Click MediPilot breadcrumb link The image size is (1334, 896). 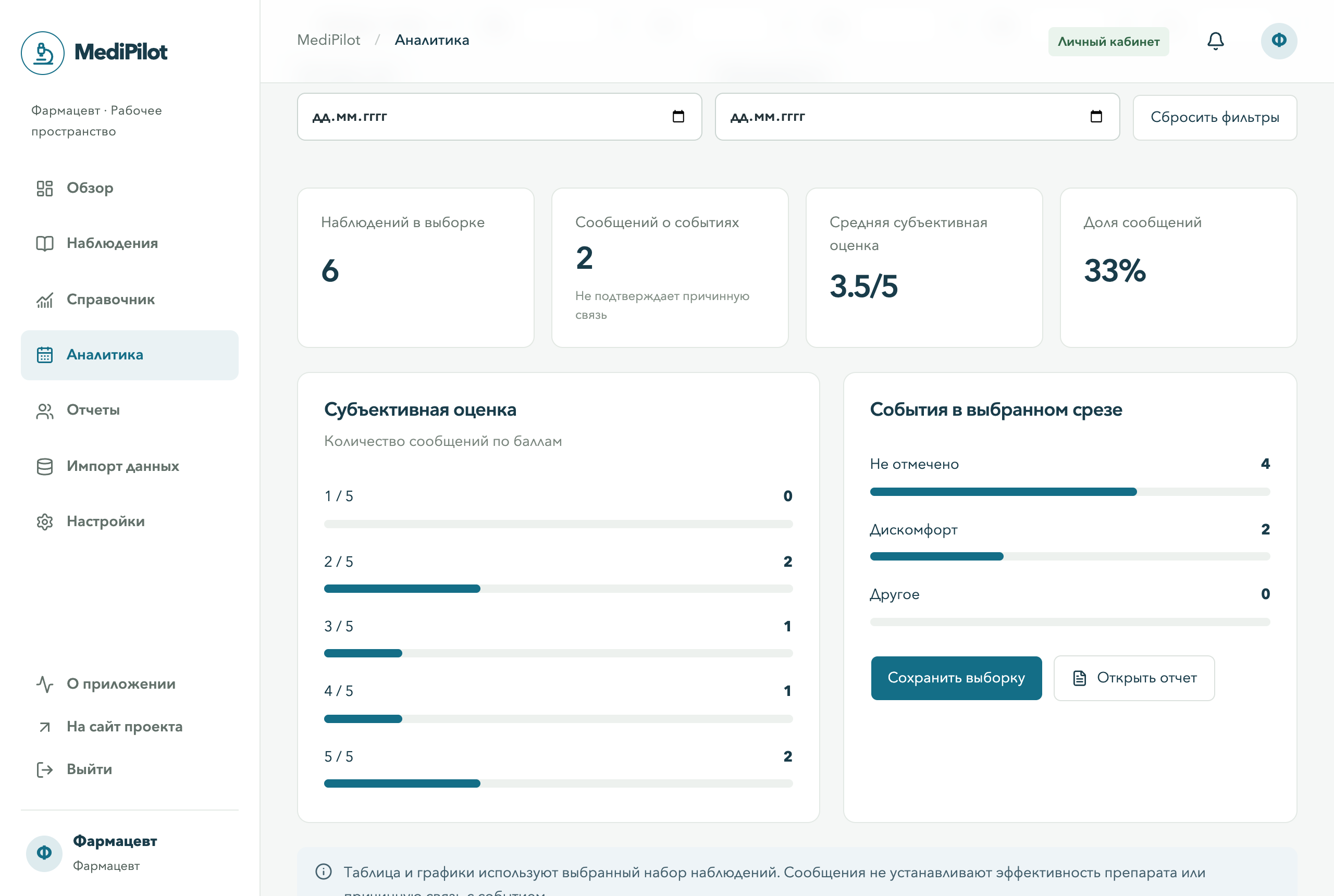[x=329, y=40]
